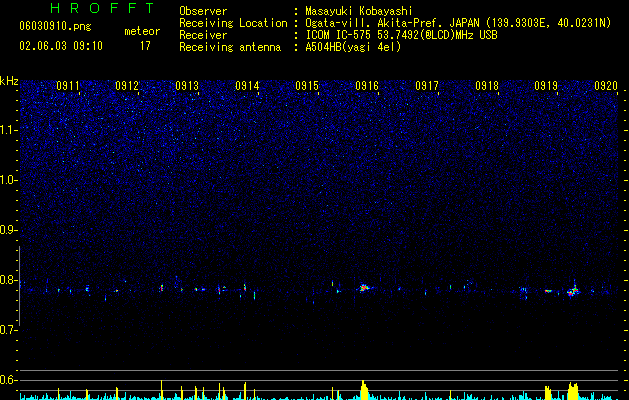Image resolution: width=629 pixels, height=400 pixels.
Task: Click antenna value A504HB(yagi 4el)
Action: tap(353, 47)
